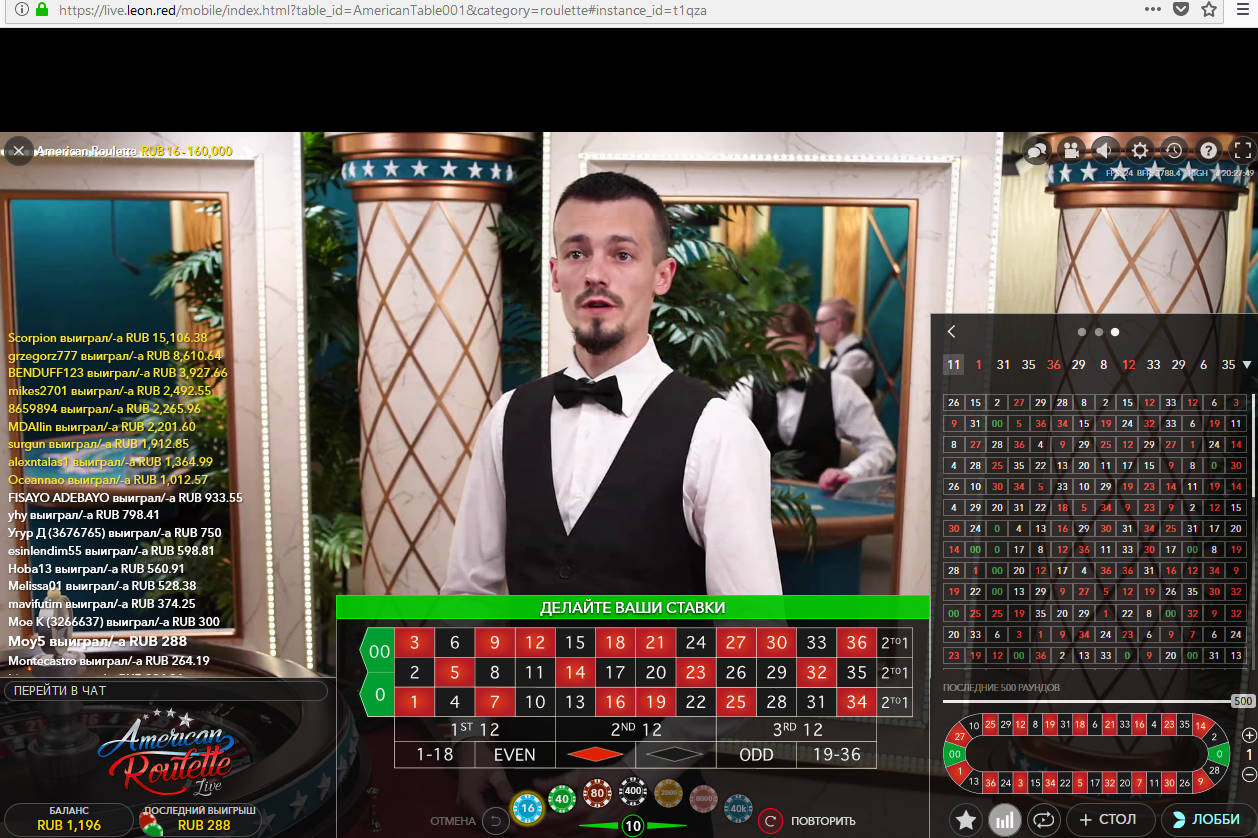Click the favorites star icon

click(965, 820)
